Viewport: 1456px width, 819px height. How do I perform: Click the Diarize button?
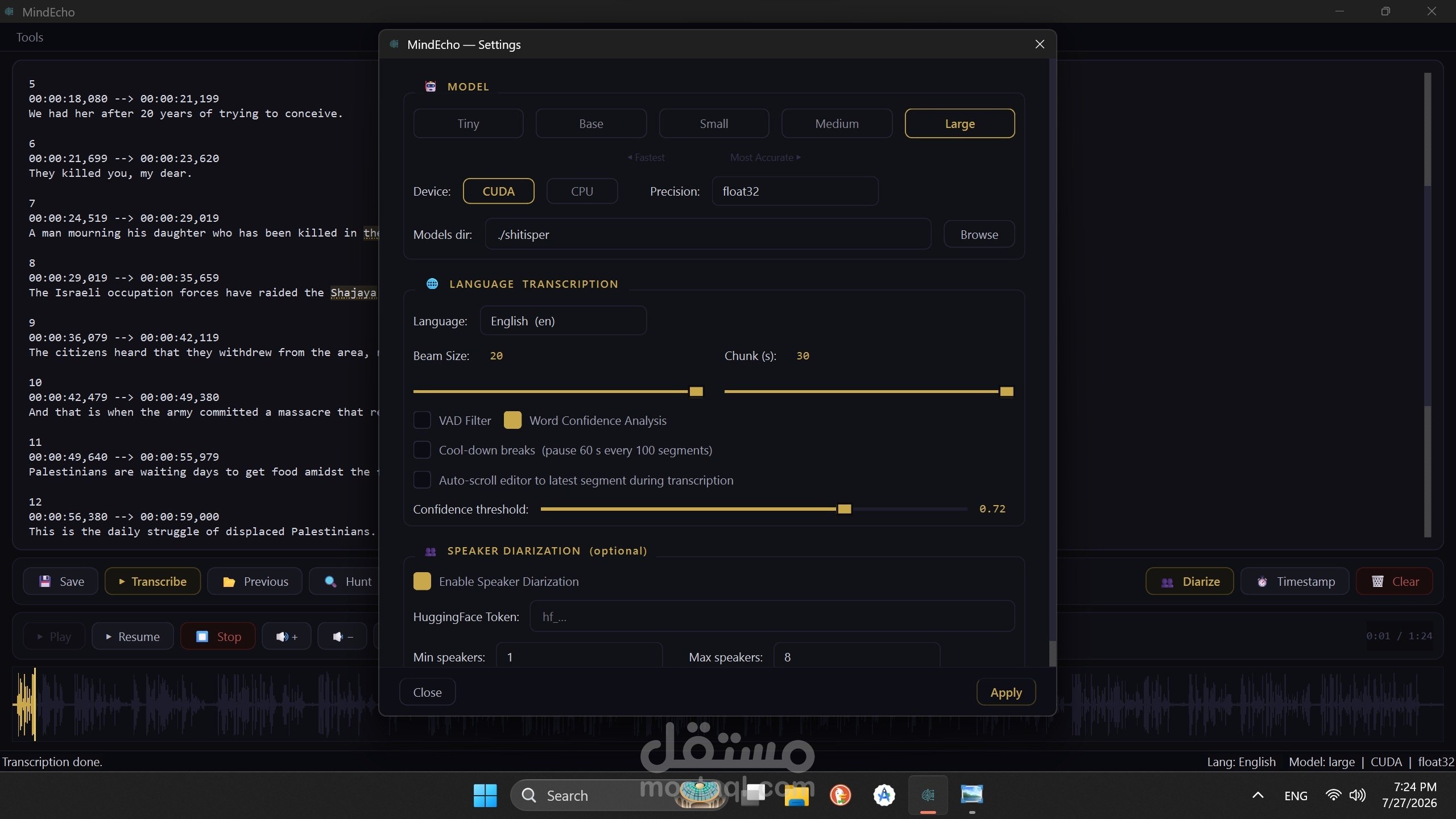point(1189,581)
